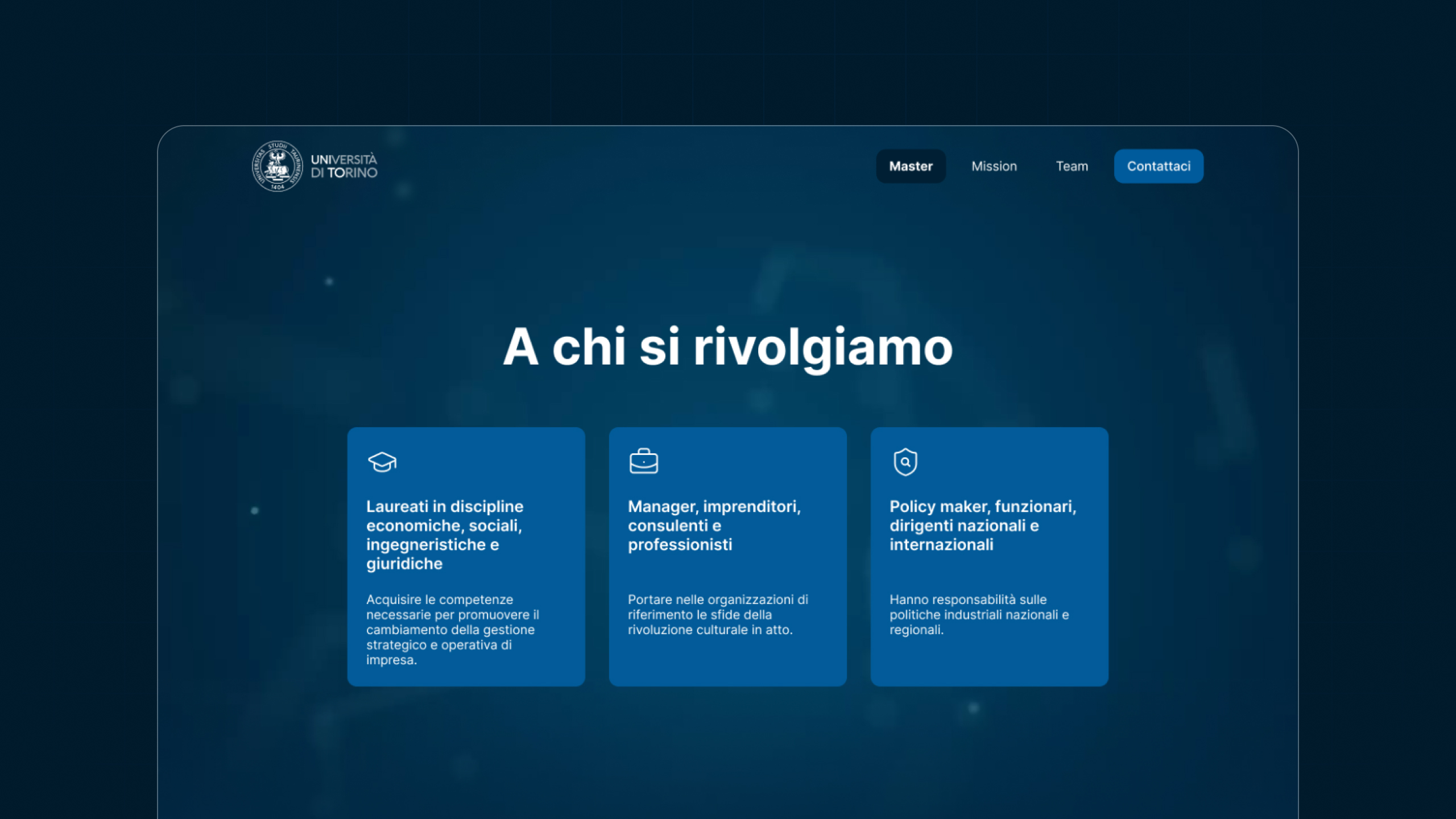Screen dimensions: 1456x819
Task: Select the Laureati in discipline economiche card title
Action: 445,535
